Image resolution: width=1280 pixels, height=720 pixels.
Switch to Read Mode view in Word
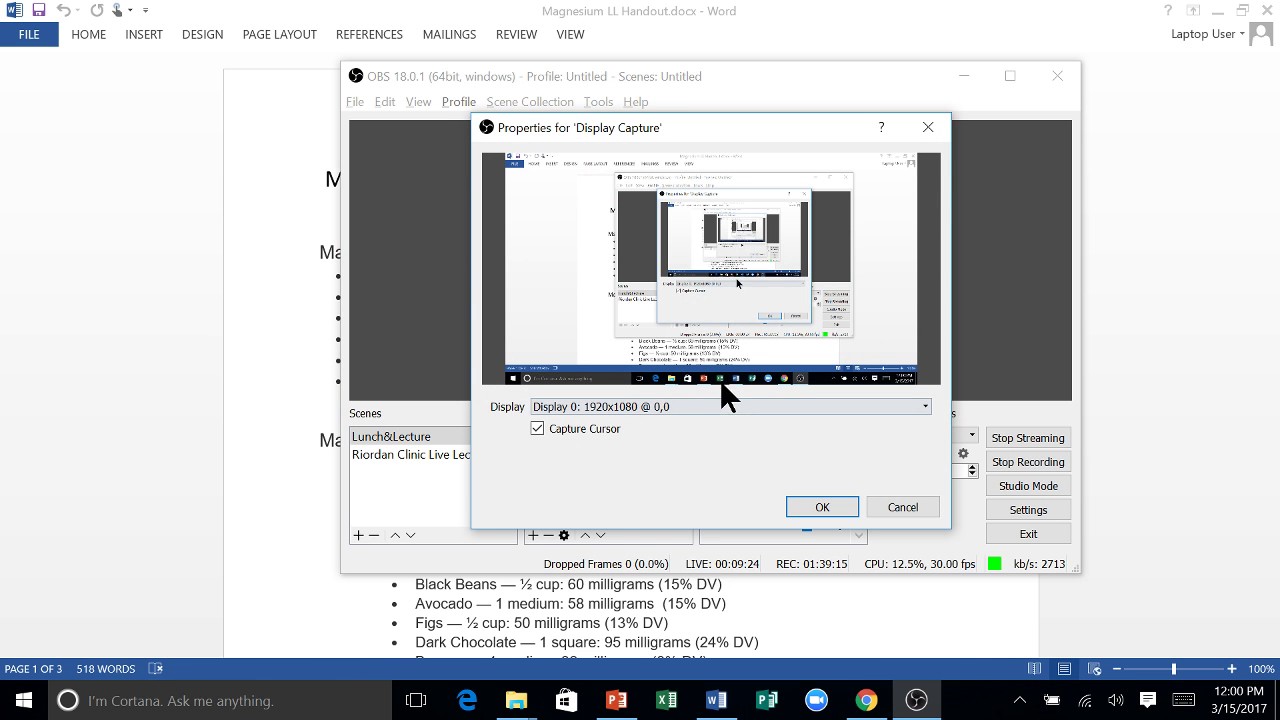click(1035, 669)
